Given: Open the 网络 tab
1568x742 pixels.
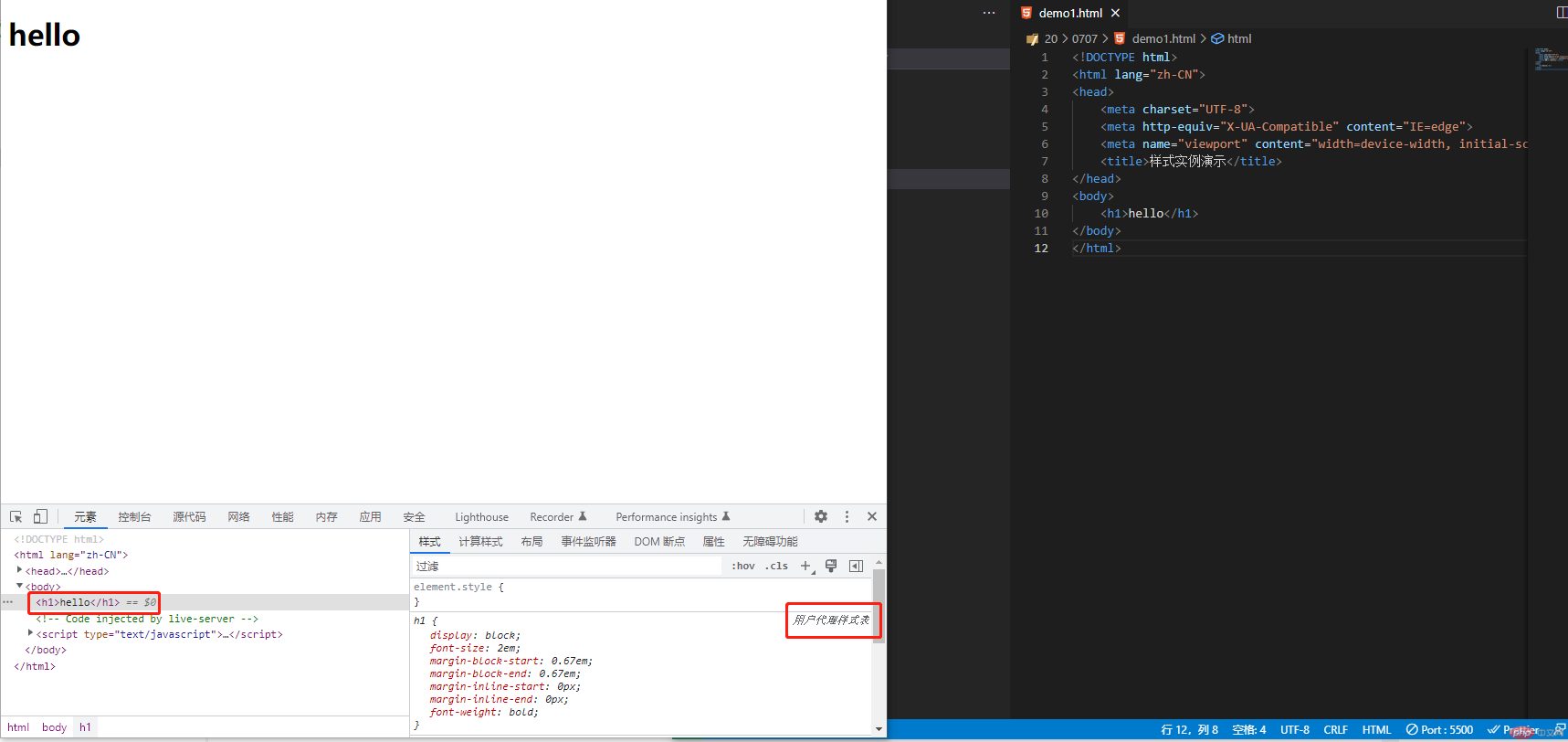Looking at the screenshot, I should pos(238,517).
